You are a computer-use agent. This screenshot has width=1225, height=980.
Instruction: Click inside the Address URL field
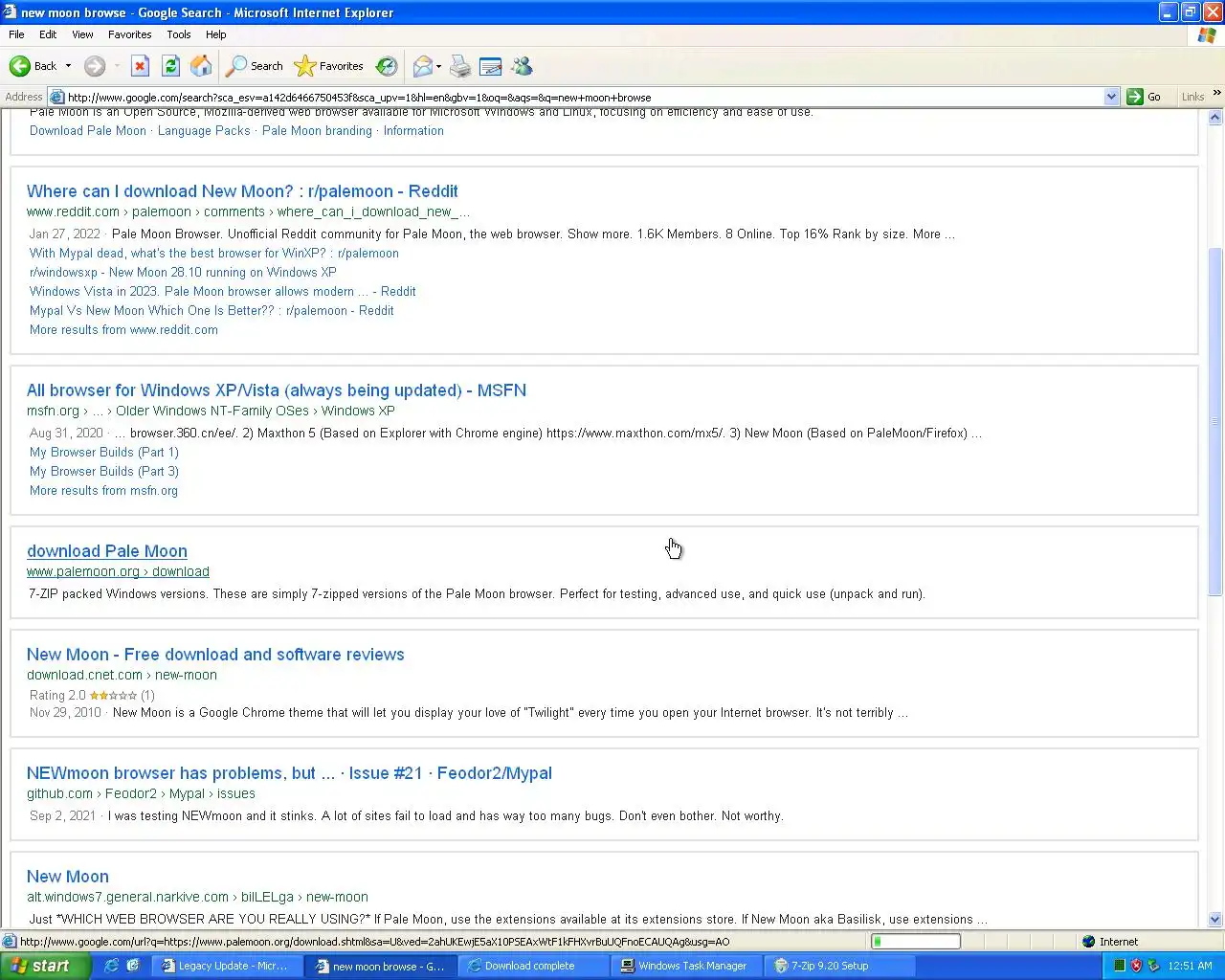(584, 97)
